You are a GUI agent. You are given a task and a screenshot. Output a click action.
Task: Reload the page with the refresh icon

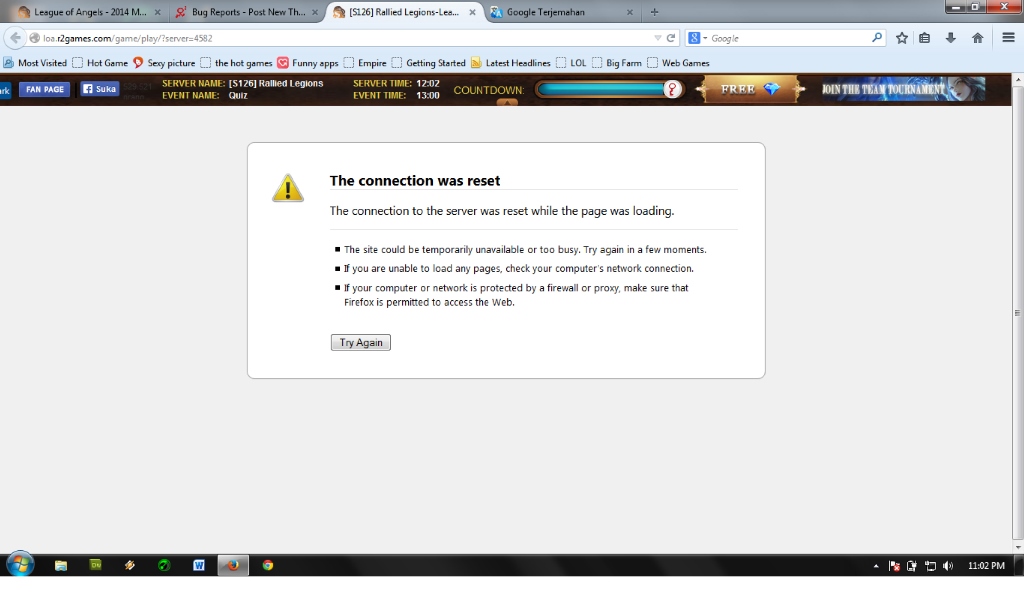click(x=671, y=38)
